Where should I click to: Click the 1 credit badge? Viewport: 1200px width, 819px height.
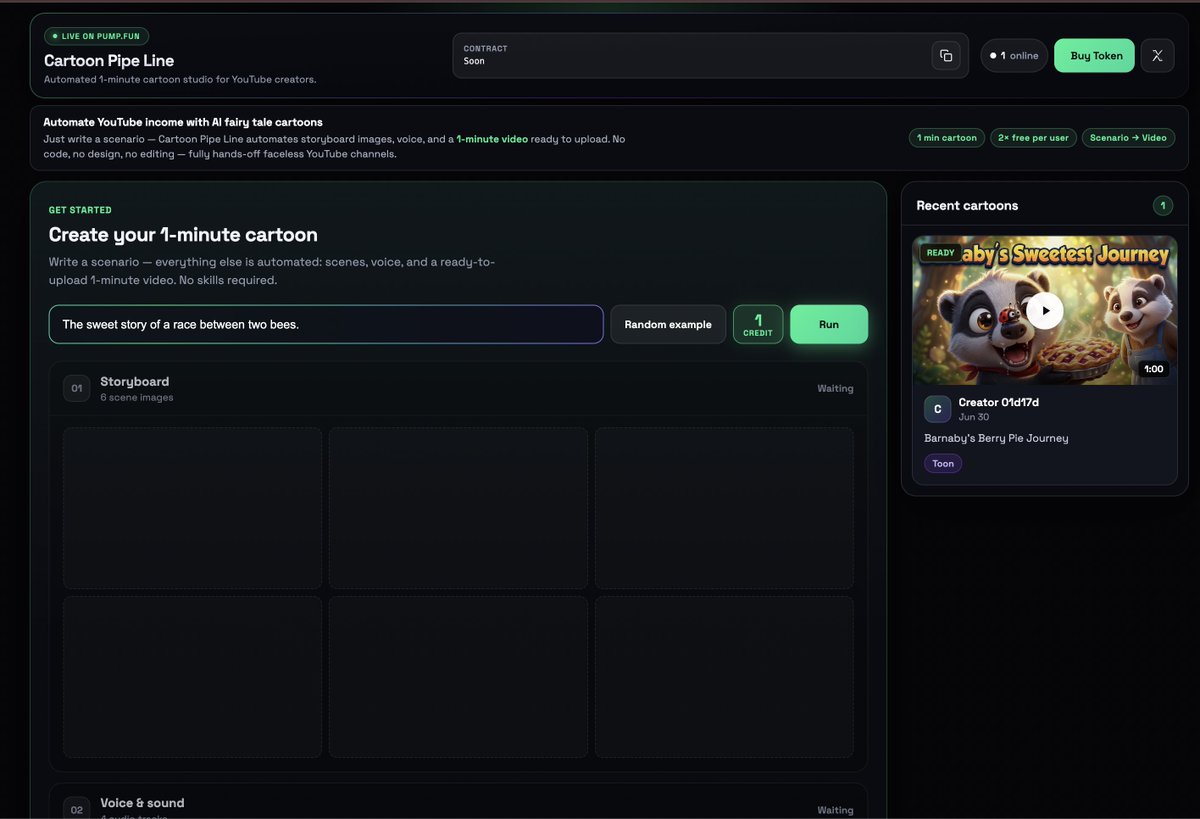758,324
